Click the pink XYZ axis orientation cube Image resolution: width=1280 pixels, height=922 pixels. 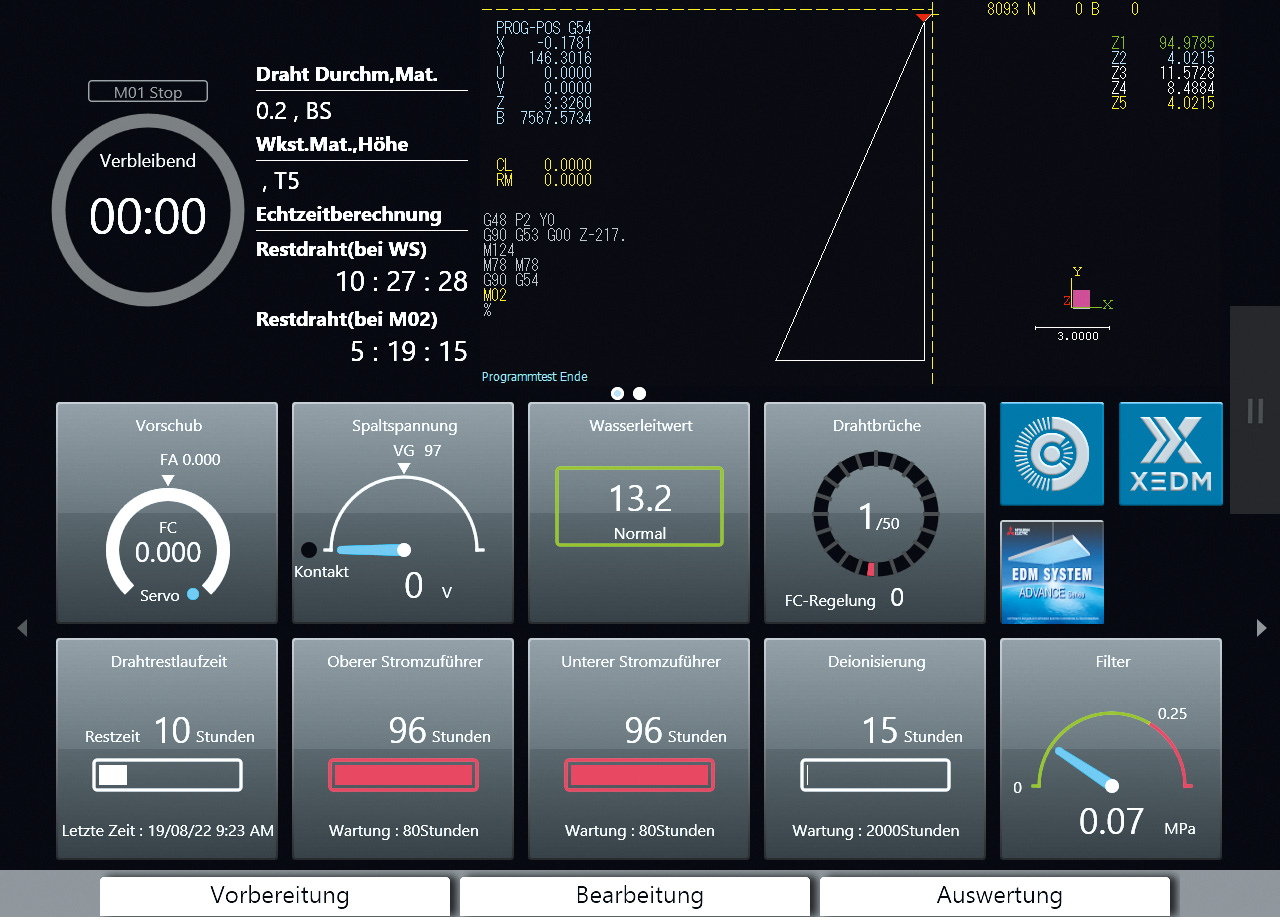click(1081, 298)
